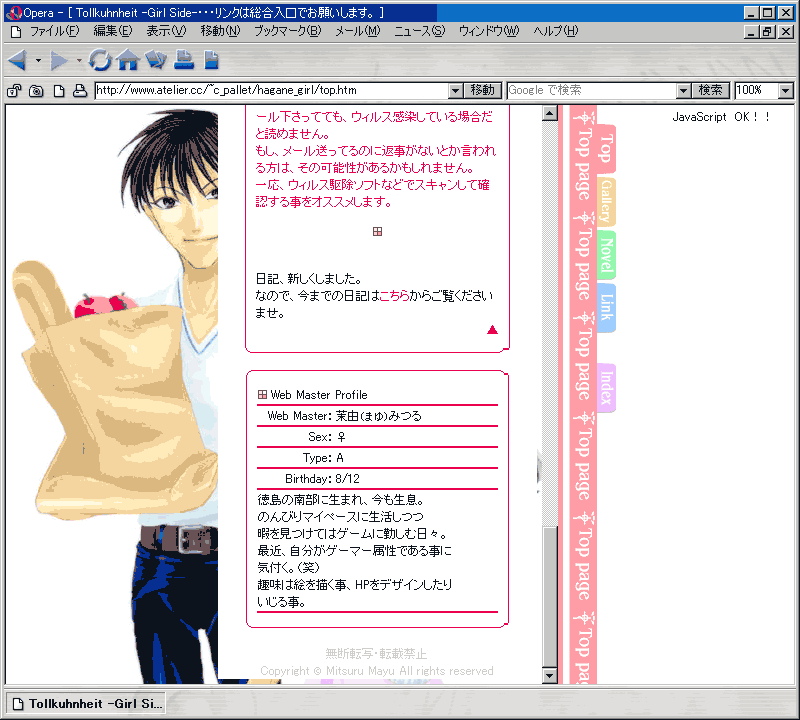The height and width of the screenshot is (720, 800).
Task: Select the Tollkuhnheit -Girl Si... page tab
Action: (x=86, y=704)
